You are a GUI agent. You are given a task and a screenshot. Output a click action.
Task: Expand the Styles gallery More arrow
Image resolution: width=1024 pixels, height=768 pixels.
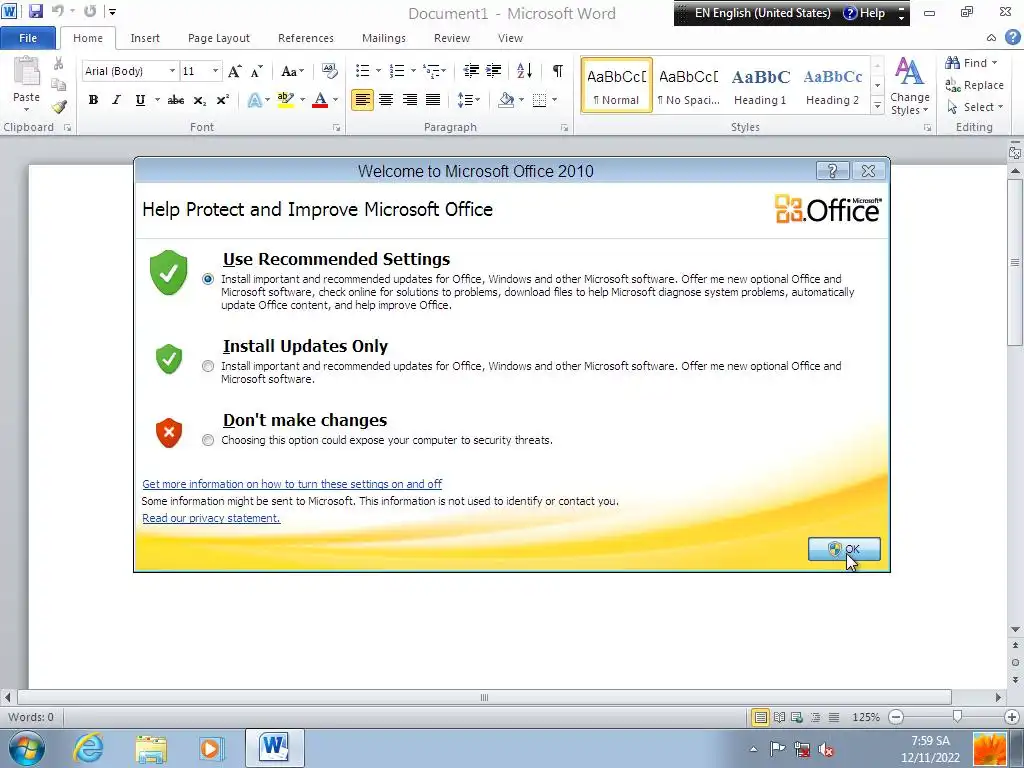pos(878,105)
